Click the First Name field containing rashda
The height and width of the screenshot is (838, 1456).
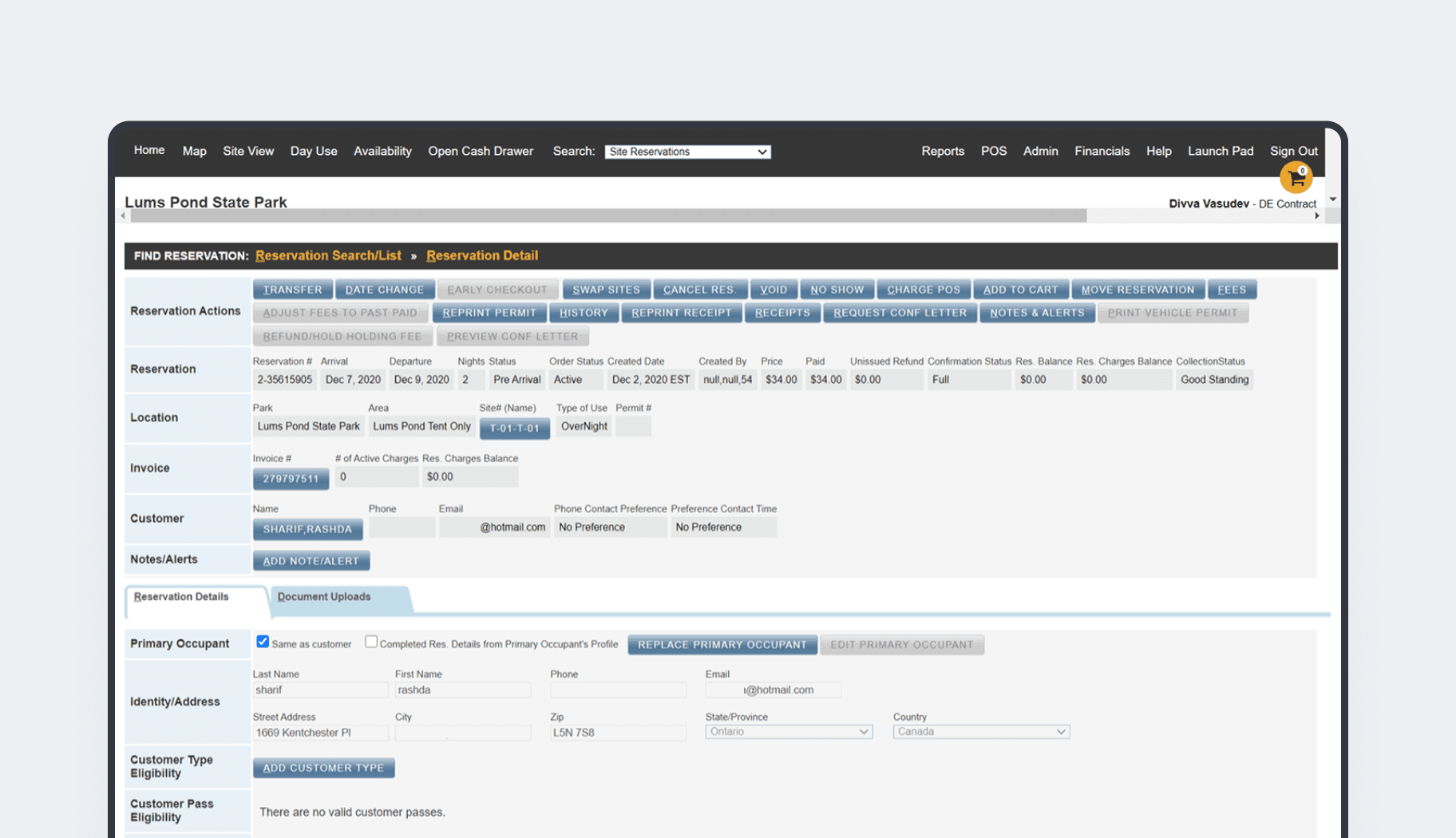[x=463, y=690]
